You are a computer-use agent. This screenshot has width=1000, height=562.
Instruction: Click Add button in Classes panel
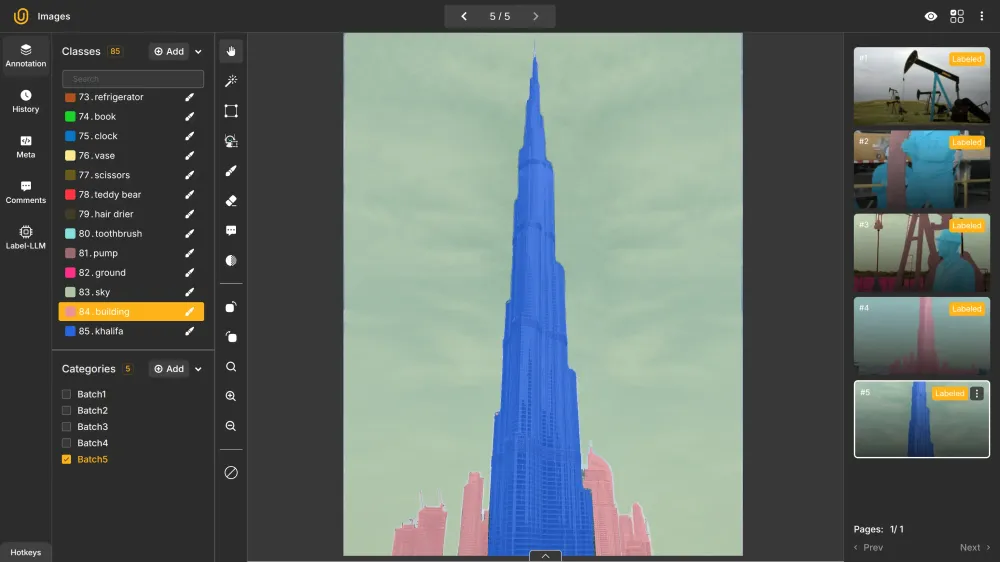click(169, 52)
